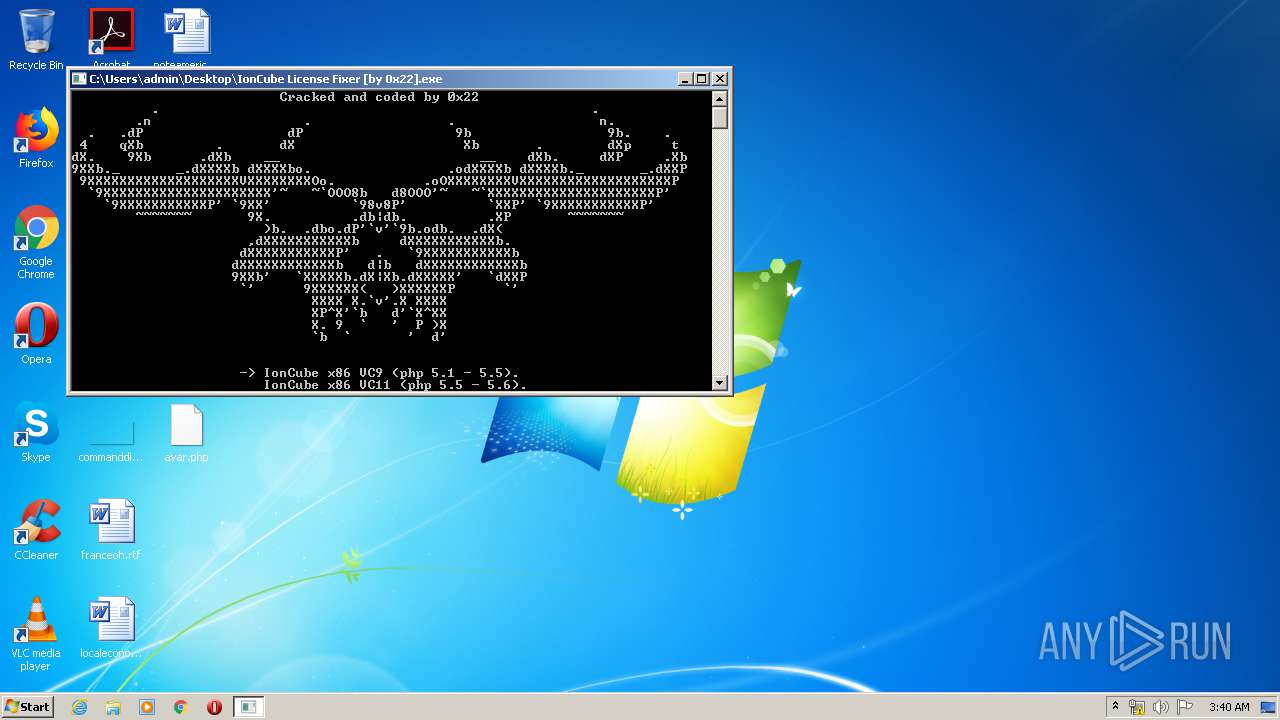Viewport: 1280px width, 720px height.
Task: Open the localecono... Word document
Action: point(111,628)
